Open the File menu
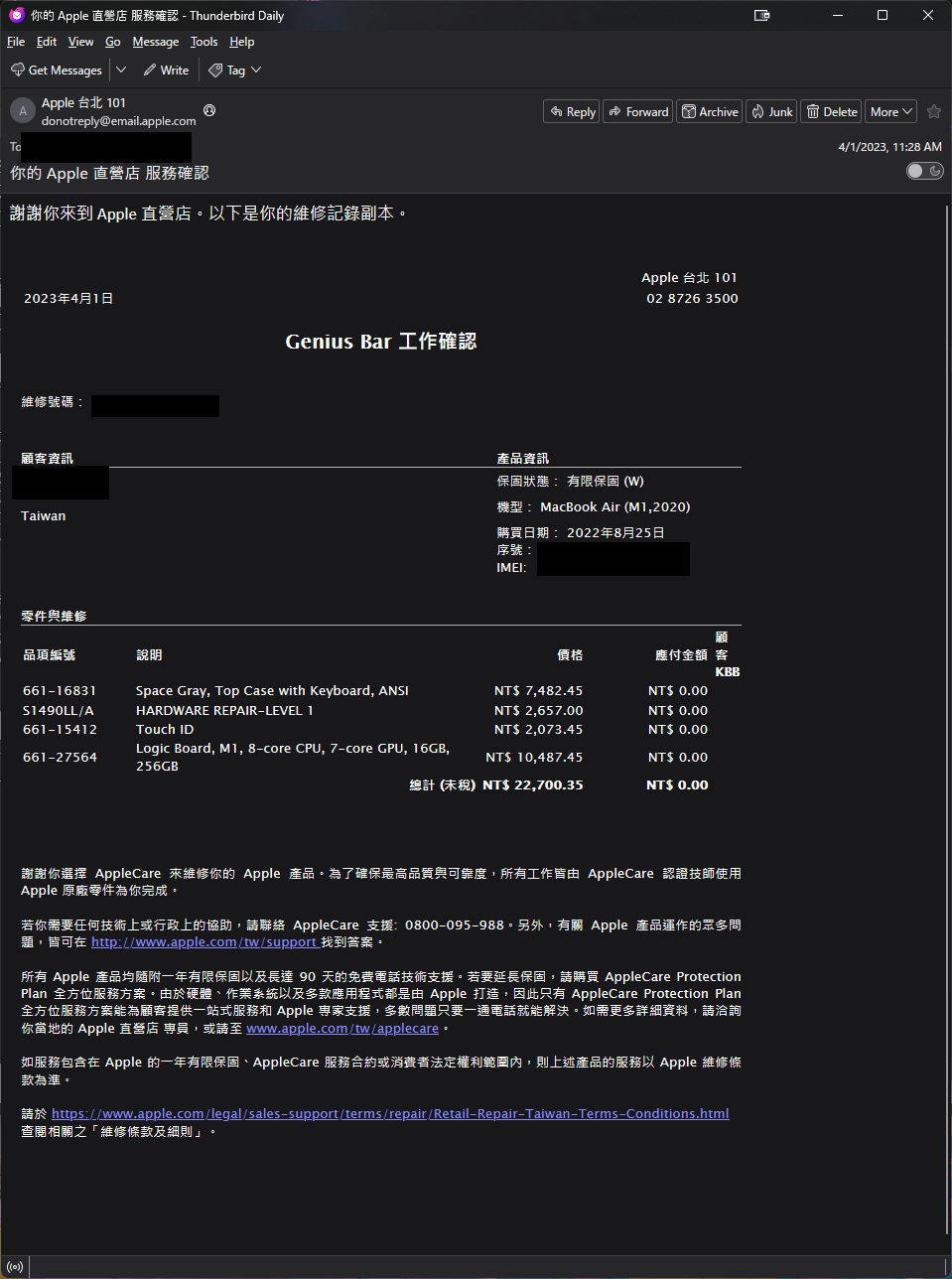This screenshot has width=952, height=1279. coord(16,42)
